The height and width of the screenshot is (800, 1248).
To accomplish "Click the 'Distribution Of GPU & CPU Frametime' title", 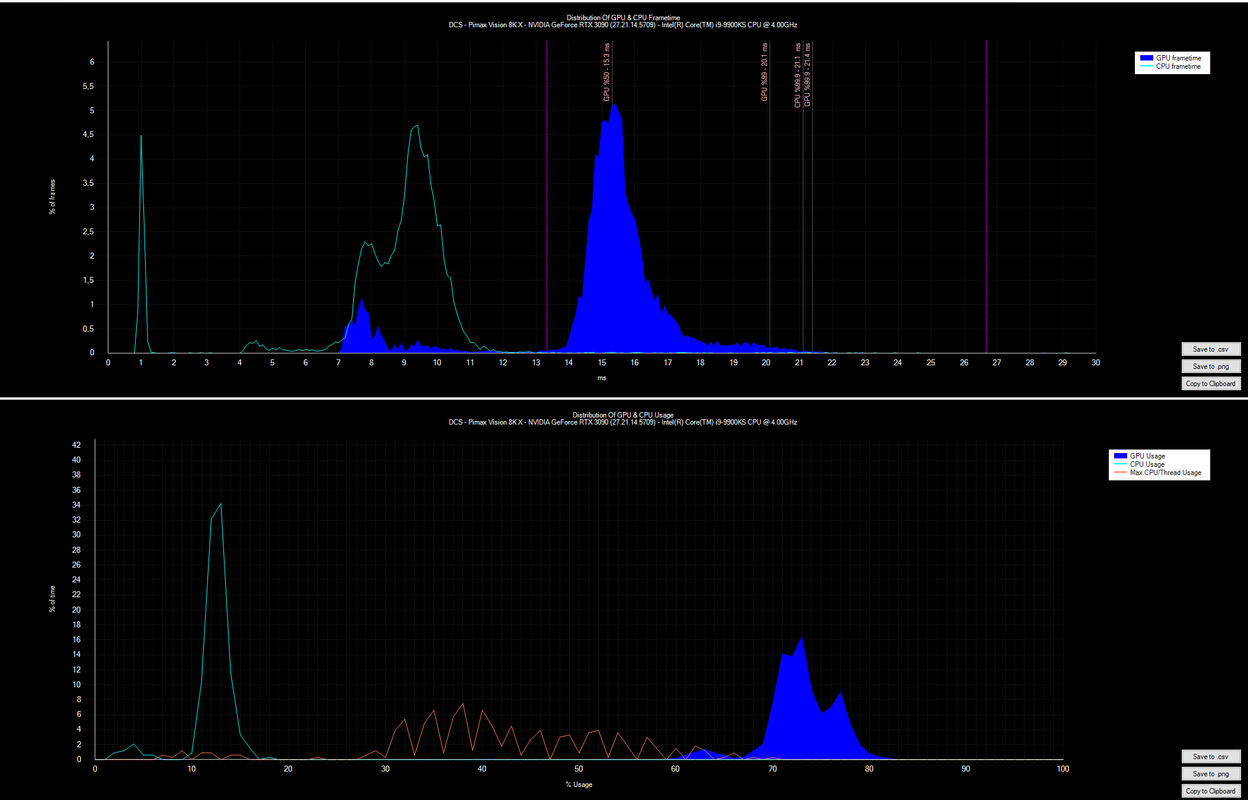I will pos(623,17).
